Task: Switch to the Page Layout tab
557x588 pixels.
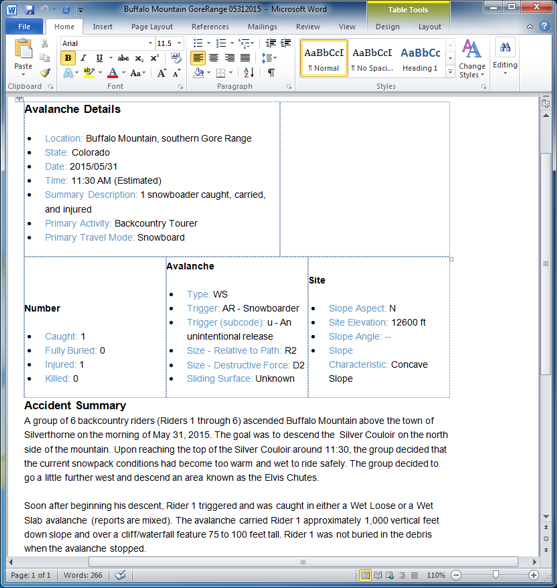Action: pos(152,27)
